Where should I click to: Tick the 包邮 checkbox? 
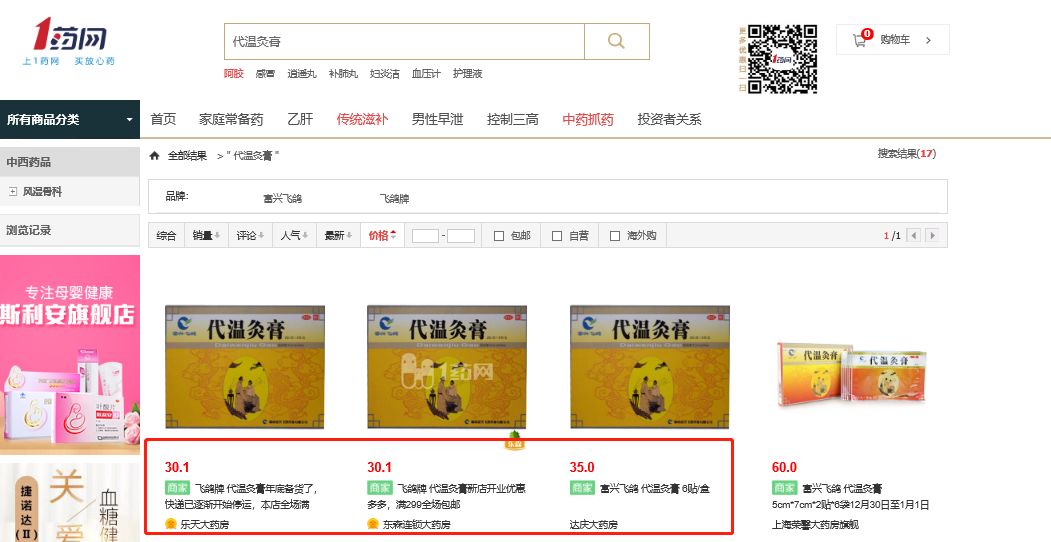(499, 236)
